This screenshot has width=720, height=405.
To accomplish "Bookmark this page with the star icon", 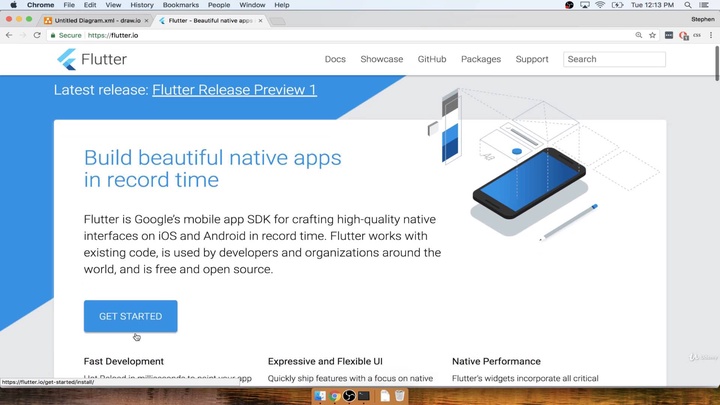I will pos(653,35).
